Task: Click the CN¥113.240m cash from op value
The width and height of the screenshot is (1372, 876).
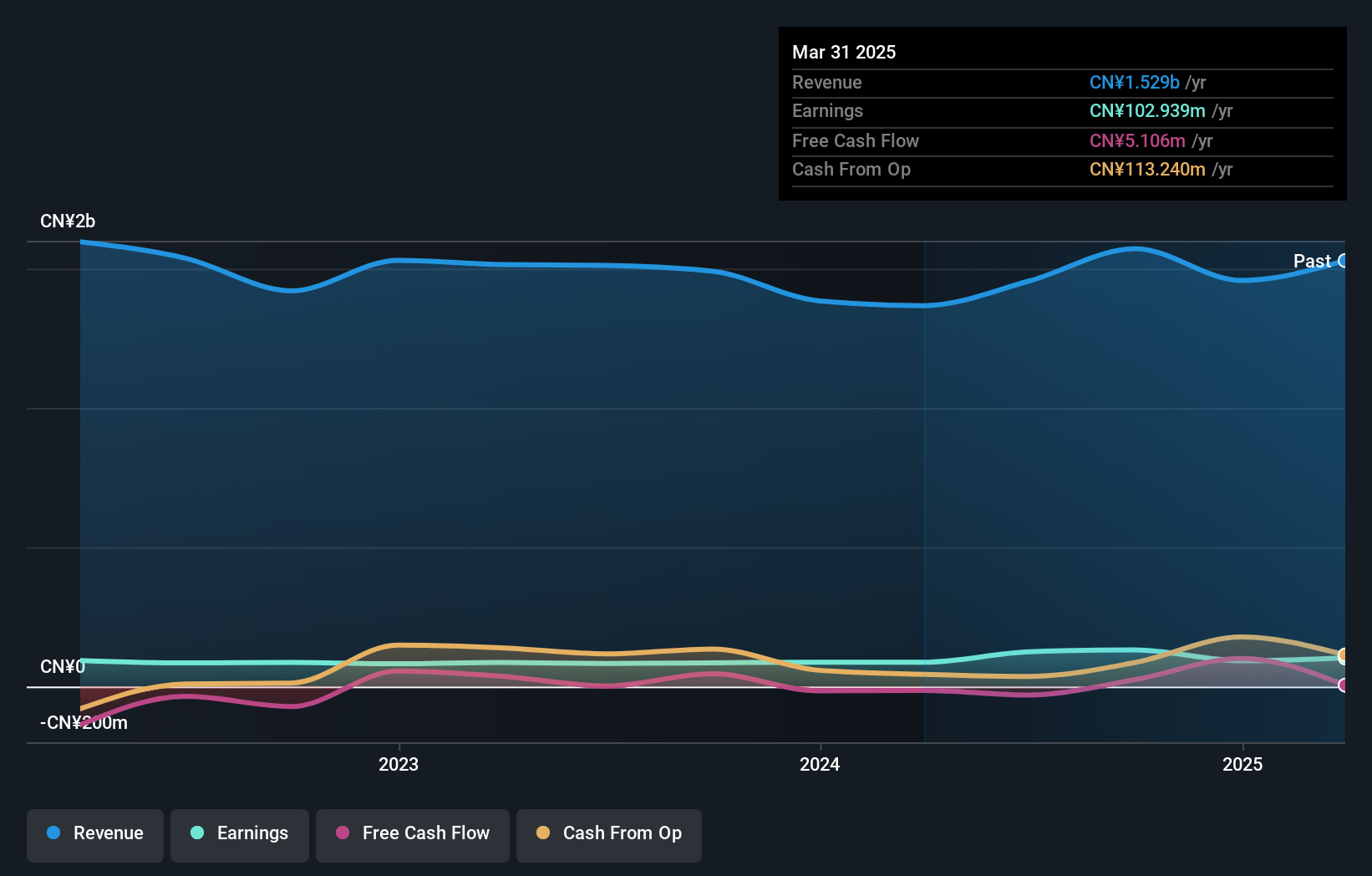Action: (1147, 169)
